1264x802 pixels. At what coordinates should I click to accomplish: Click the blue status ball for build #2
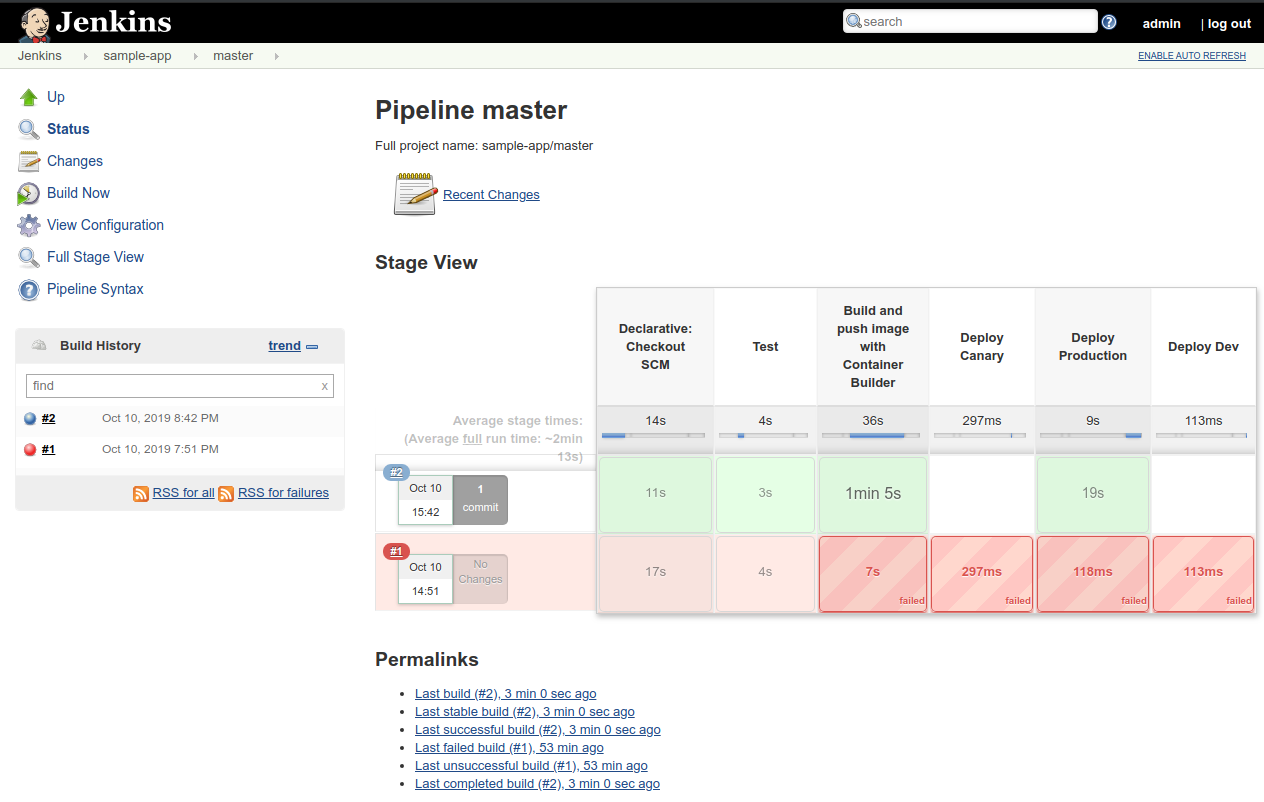[x=30, y=419]
